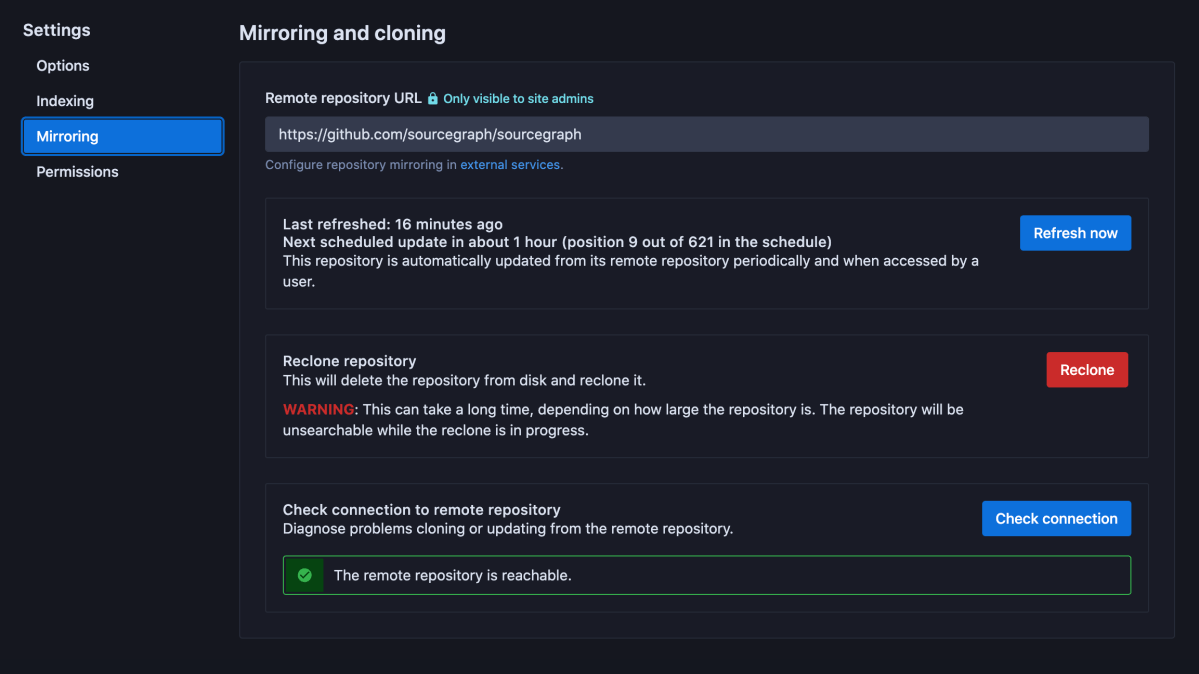Open the Permissions settings page
This screenshot has height=674, width=1199.
coord(77,172)
